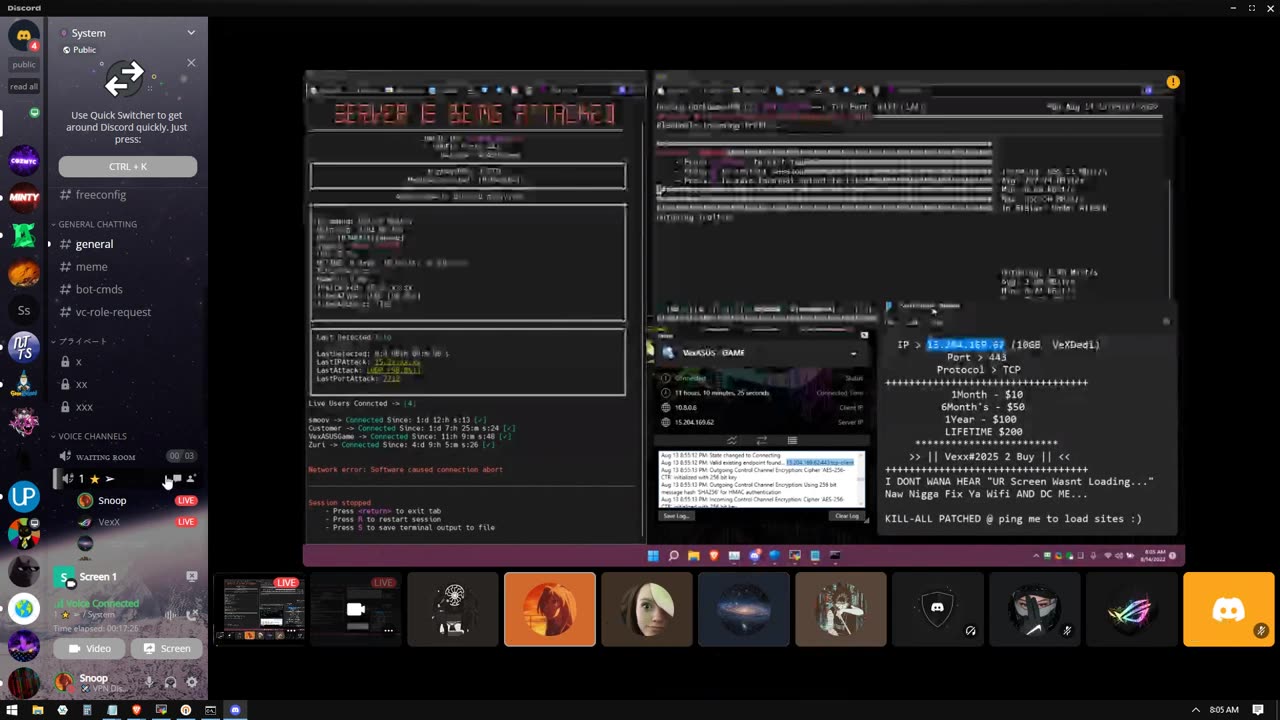Click the public folder label
Screen dimensions: 1280x720
[24, 65]
